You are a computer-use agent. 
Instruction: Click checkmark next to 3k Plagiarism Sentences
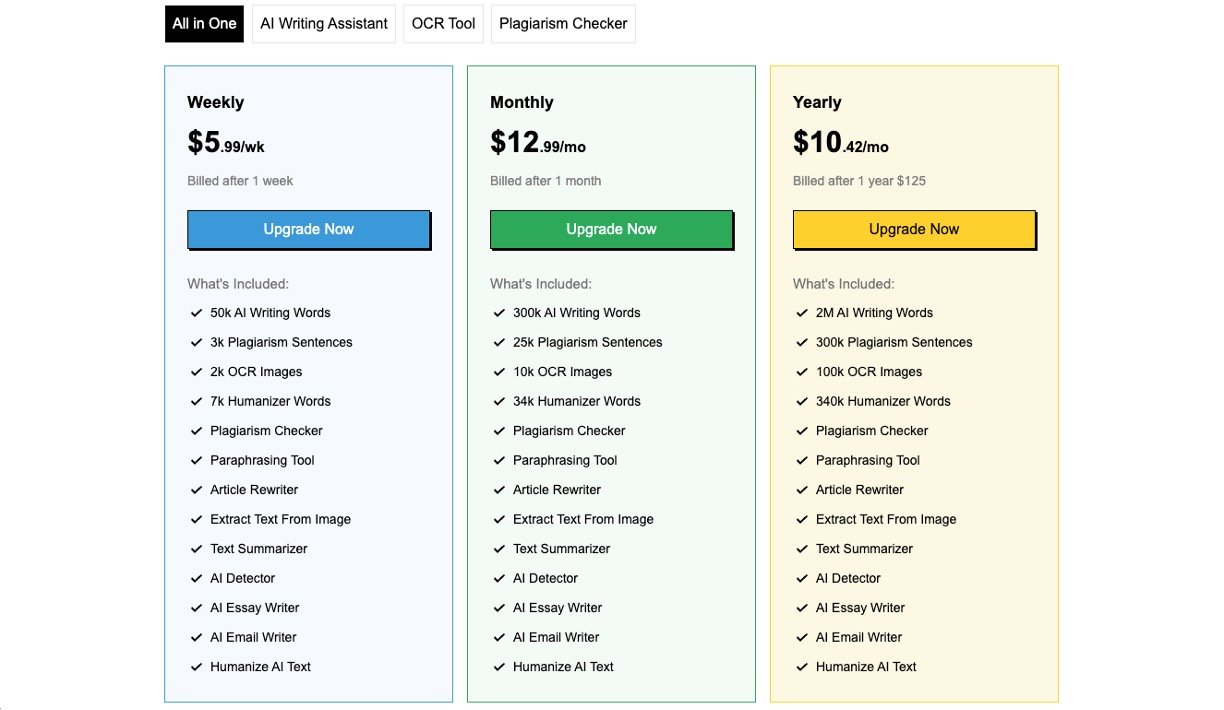click(x=196, y=342)
